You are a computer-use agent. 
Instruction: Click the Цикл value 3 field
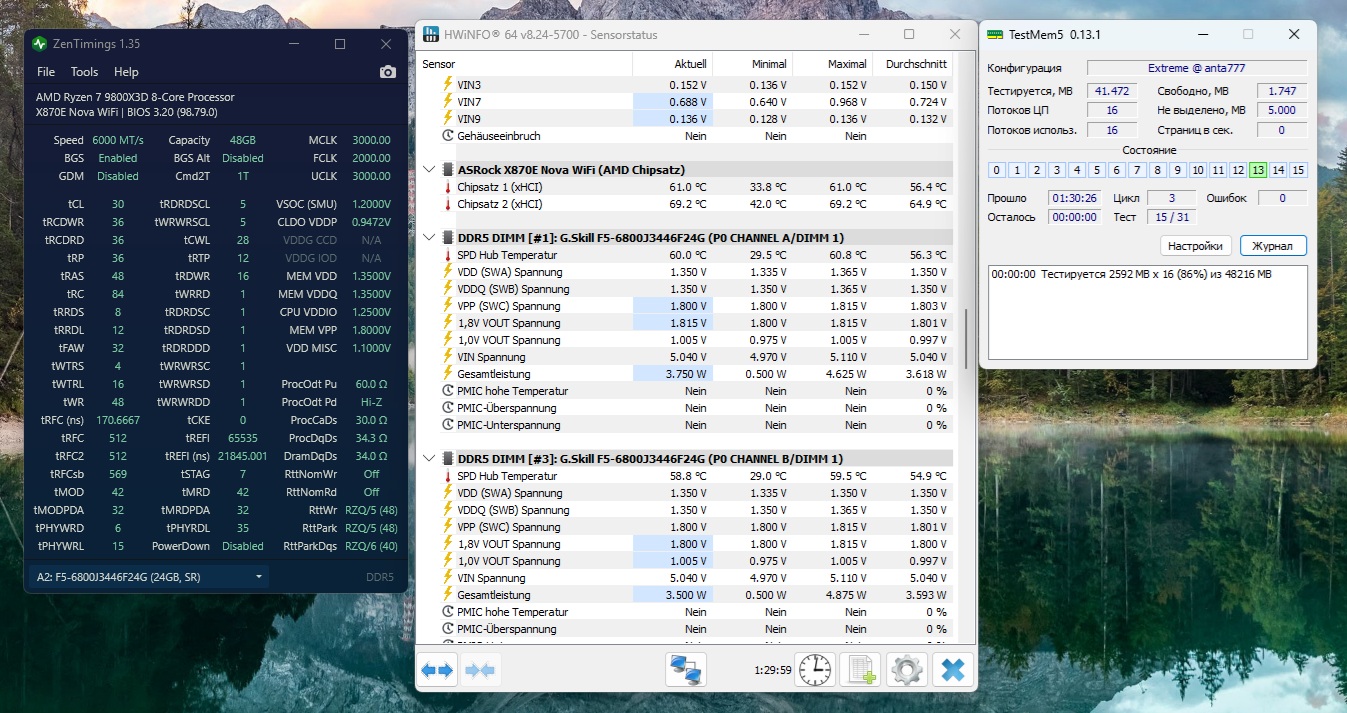1171,198
